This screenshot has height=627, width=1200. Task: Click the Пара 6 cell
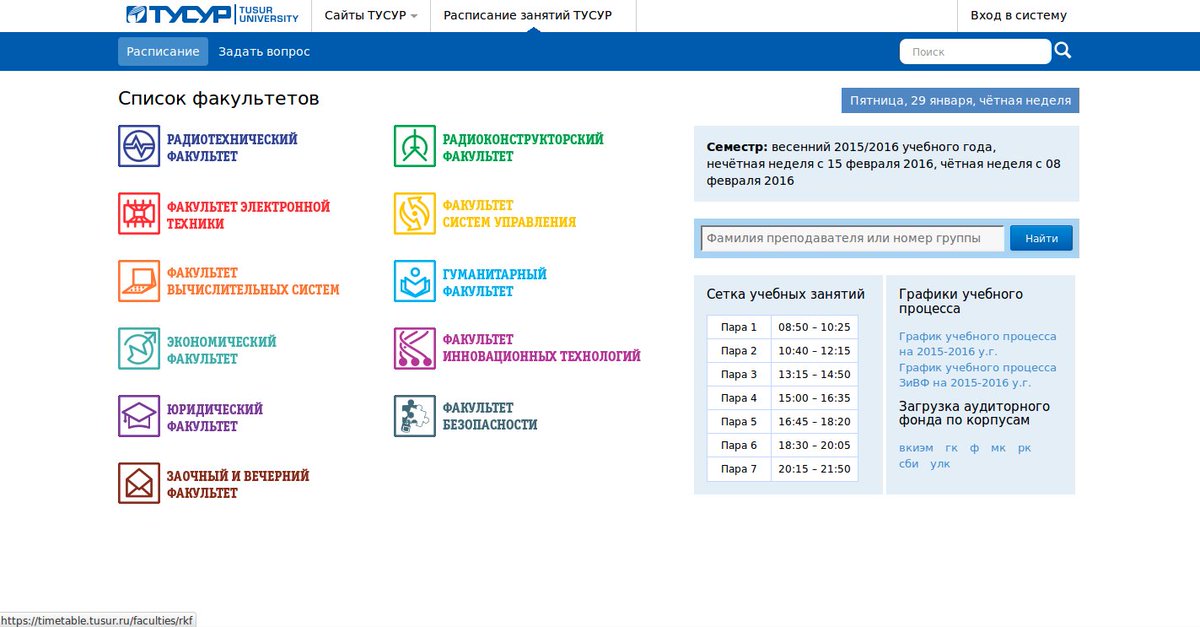coord(739,445)
